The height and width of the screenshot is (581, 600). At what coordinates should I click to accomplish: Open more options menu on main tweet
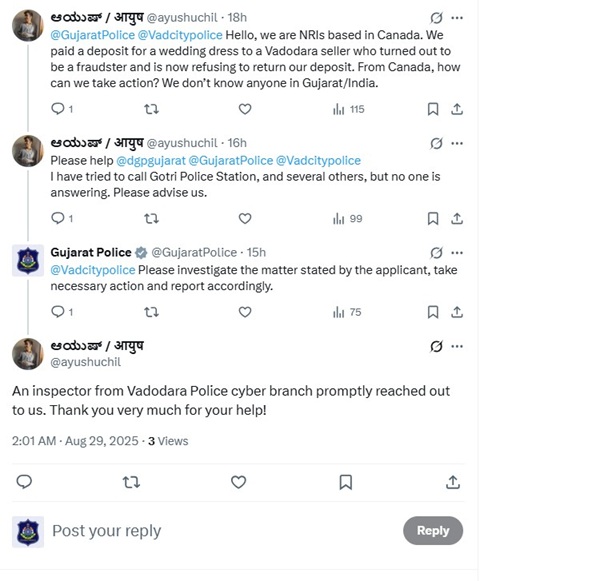coord(457,347)
